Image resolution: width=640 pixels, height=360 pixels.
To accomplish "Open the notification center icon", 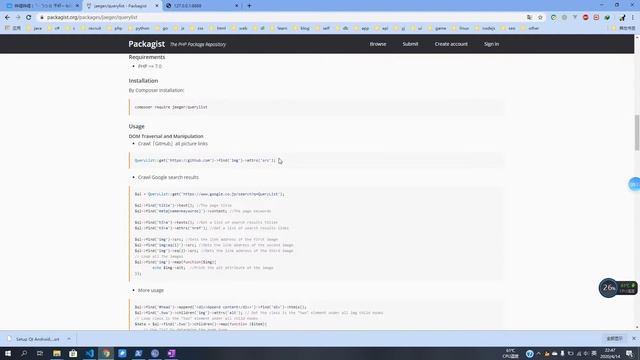I will (x=630, y=353).
